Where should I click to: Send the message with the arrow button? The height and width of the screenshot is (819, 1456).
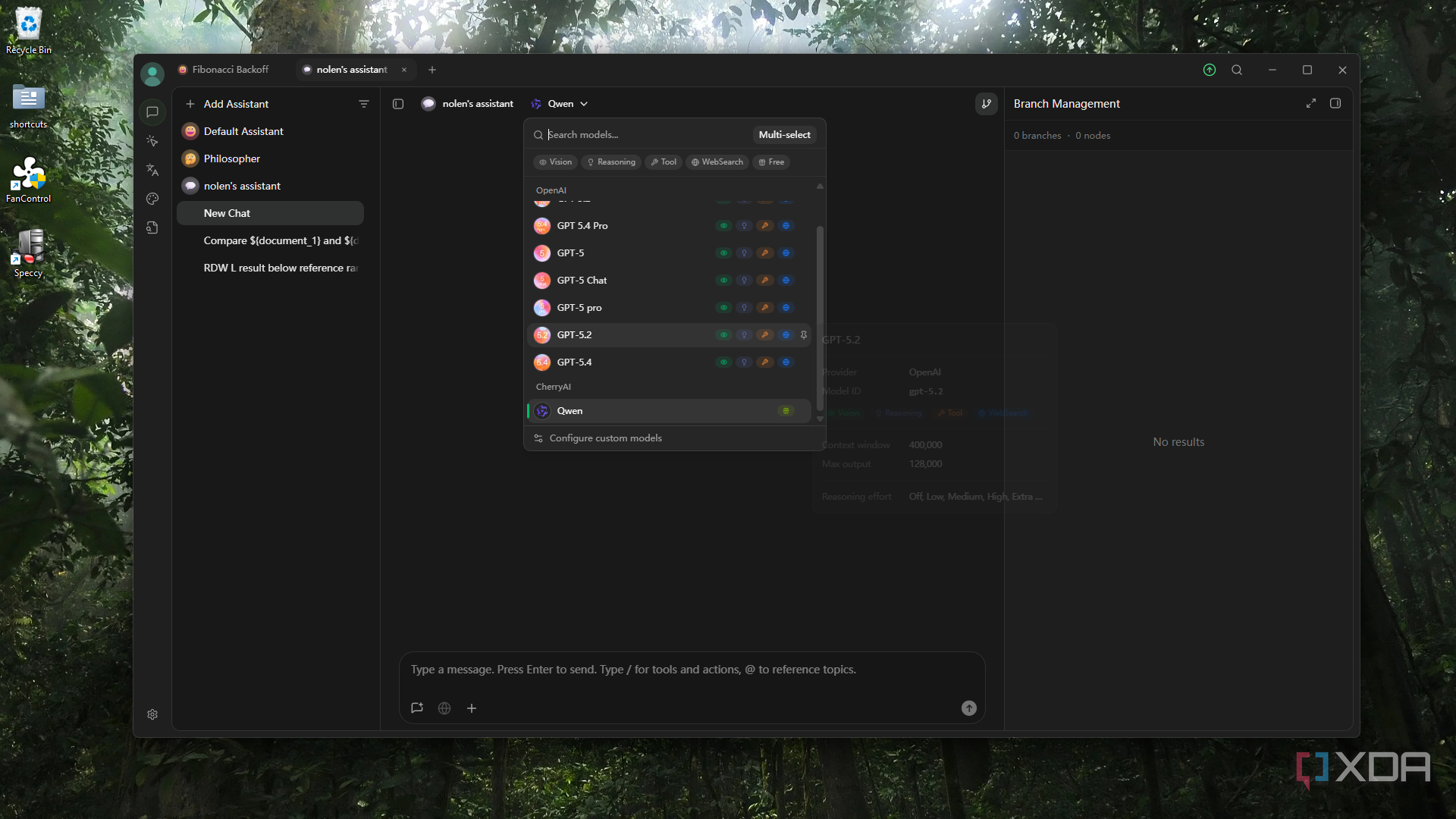click(x=969, y=708)
